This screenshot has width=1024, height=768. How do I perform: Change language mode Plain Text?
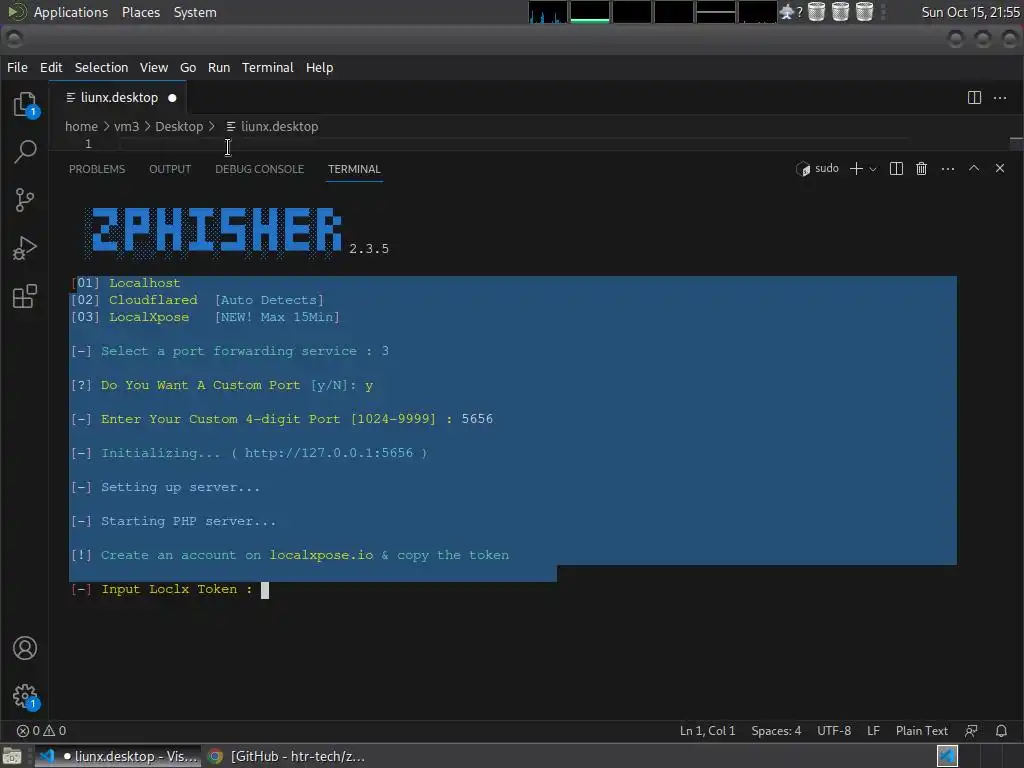(921, 730)
